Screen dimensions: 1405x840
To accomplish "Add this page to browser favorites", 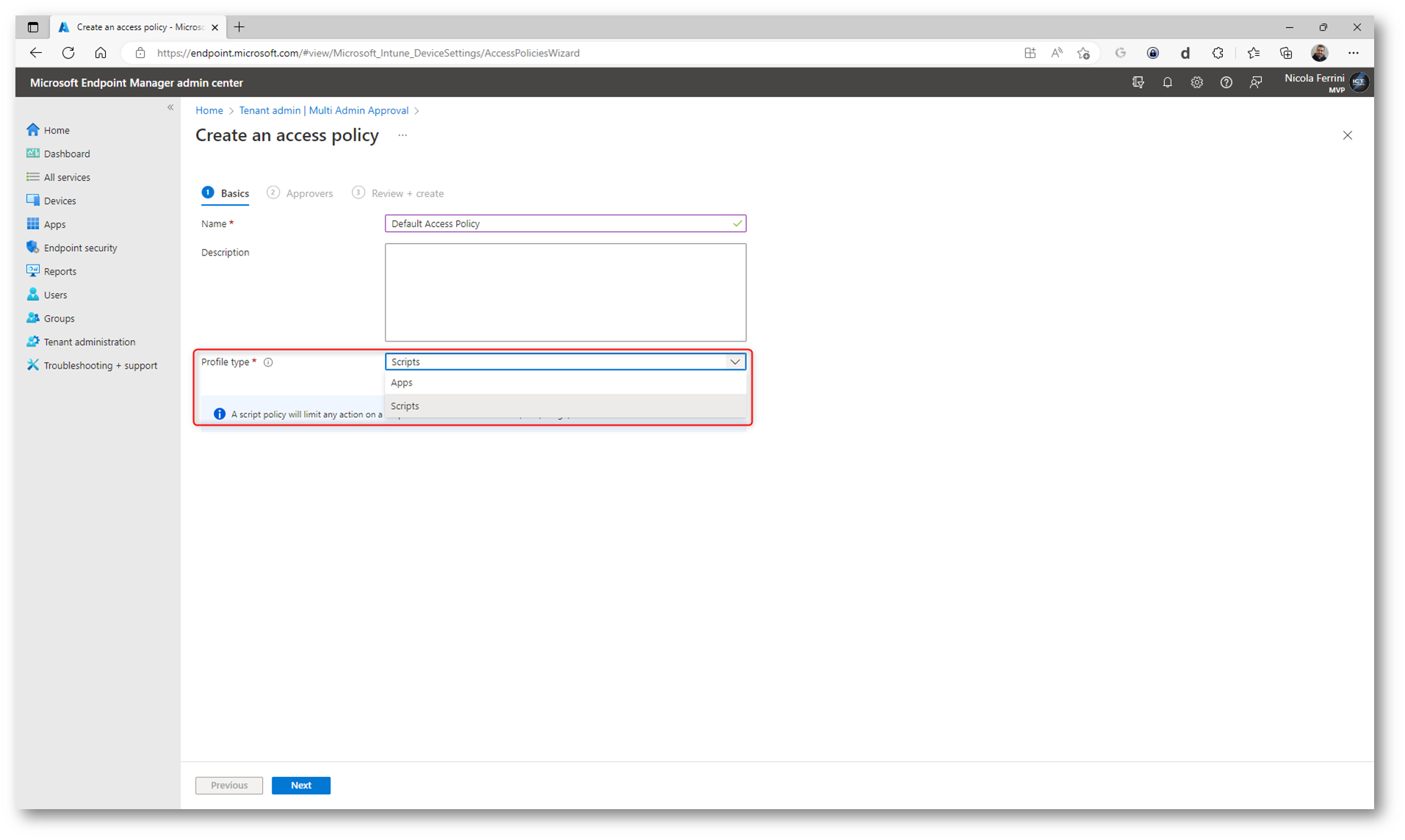I will (1083, 53).
